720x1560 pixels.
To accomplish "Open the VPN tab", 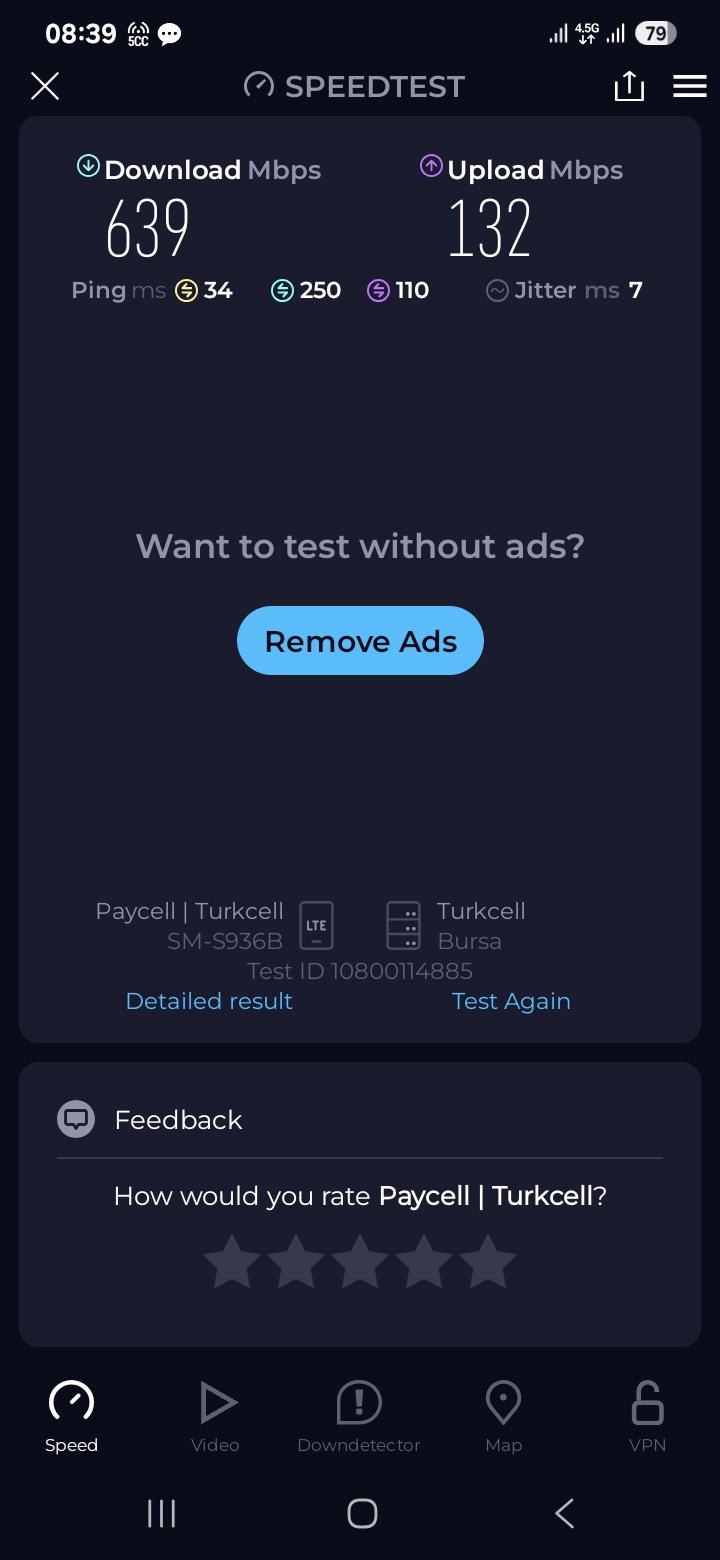I will click(x=647, y=1417).
